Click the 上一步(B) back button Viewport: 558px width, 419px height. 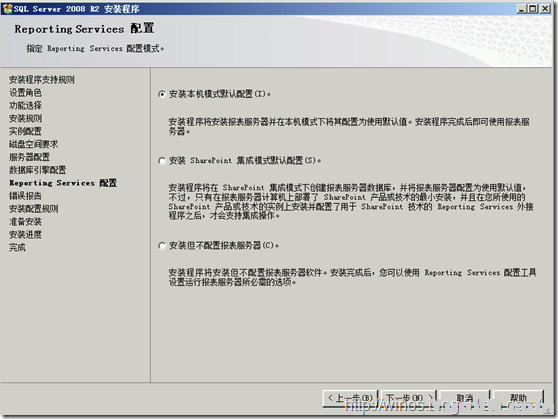tap(350, 398)
